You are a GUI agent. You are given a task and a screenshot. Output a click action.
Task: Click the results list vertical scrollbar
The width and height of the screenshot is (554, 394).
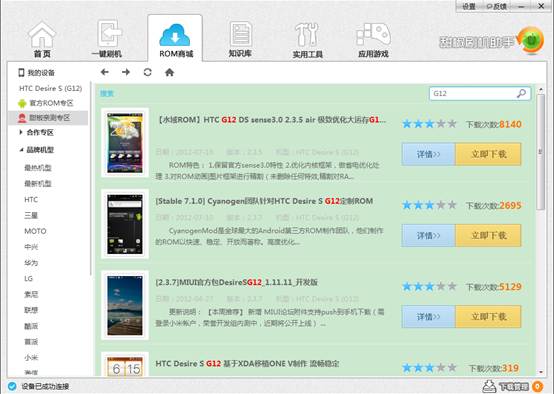coord(540,152)
